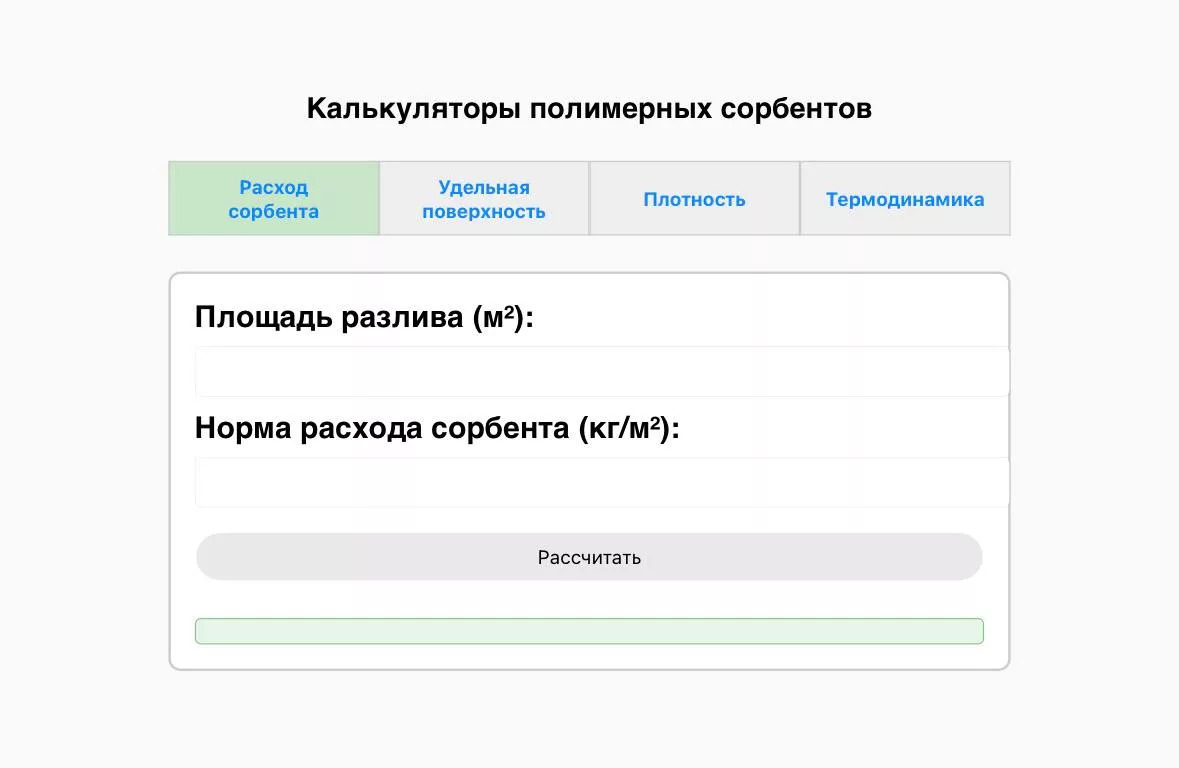Navigate to the thermodynamics calculator

(x=904, y=198)
